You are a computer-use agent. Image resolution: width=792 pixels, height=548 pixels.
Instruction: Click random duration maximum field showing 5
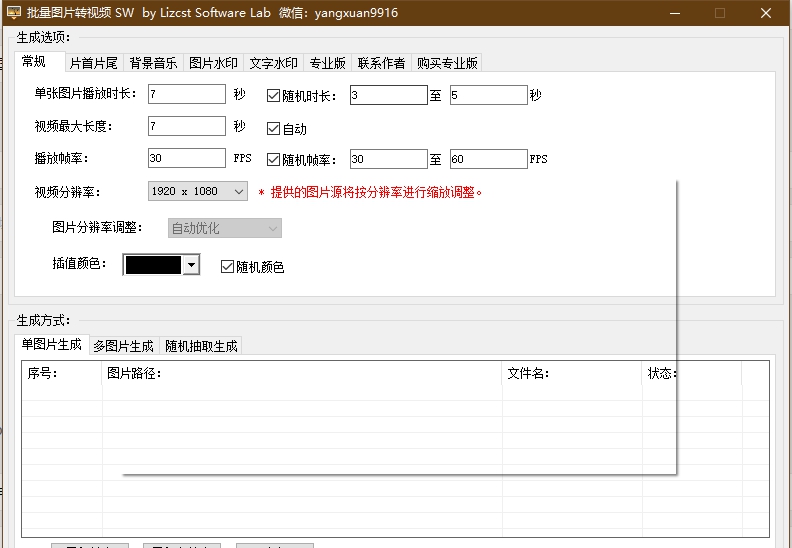(489, 95)
